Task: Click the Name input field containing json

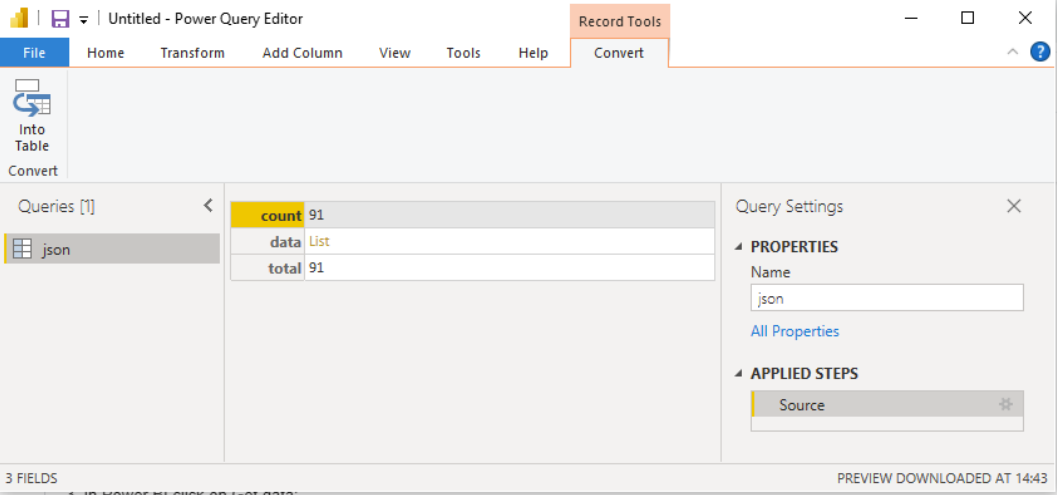Action: click(x=887, y=298)
